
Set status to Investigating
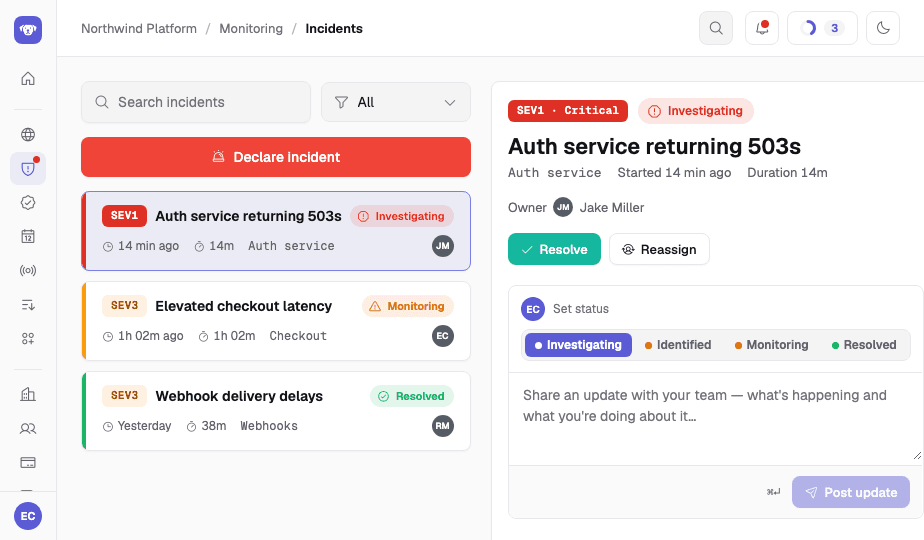pyautogui.click(x=578, y=345)
